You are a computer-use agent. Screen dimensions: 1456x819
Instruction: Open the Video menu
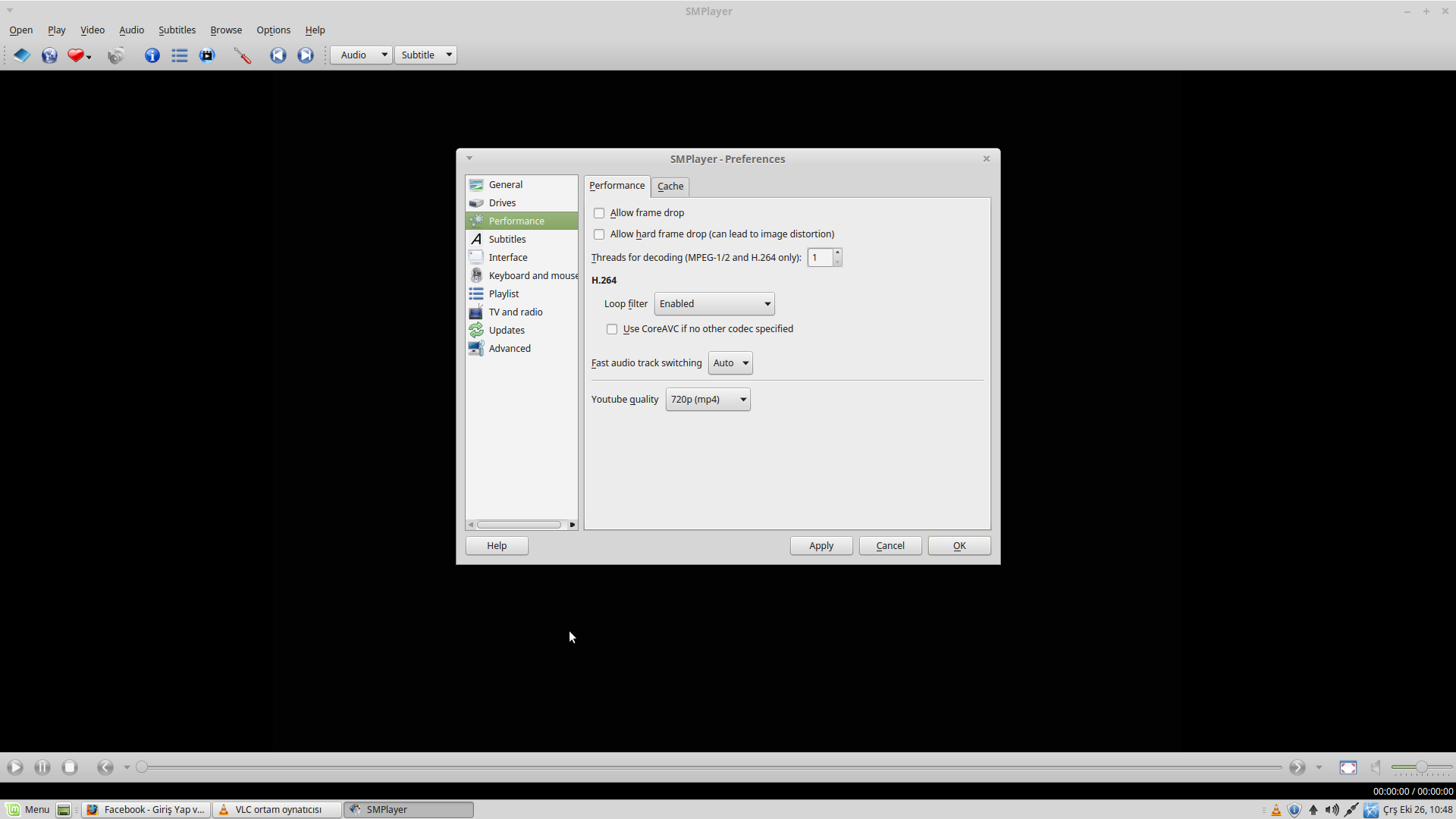click(93, 30)
